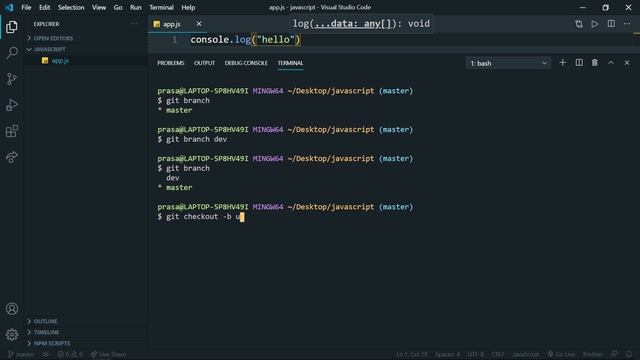Click the feedback icon in status bar
The width and height of the screenshot is (640, 360).
click(x=614, y=354)
